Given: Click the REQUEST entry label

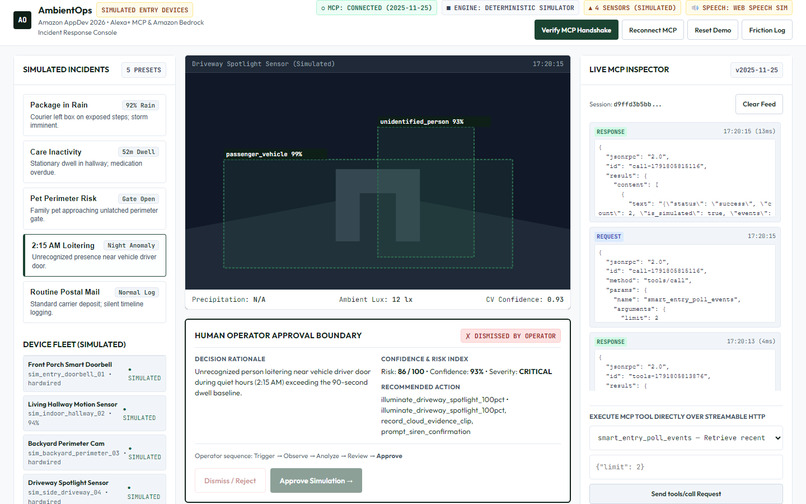Looking at the screenshot, I should tap(609, 237).
